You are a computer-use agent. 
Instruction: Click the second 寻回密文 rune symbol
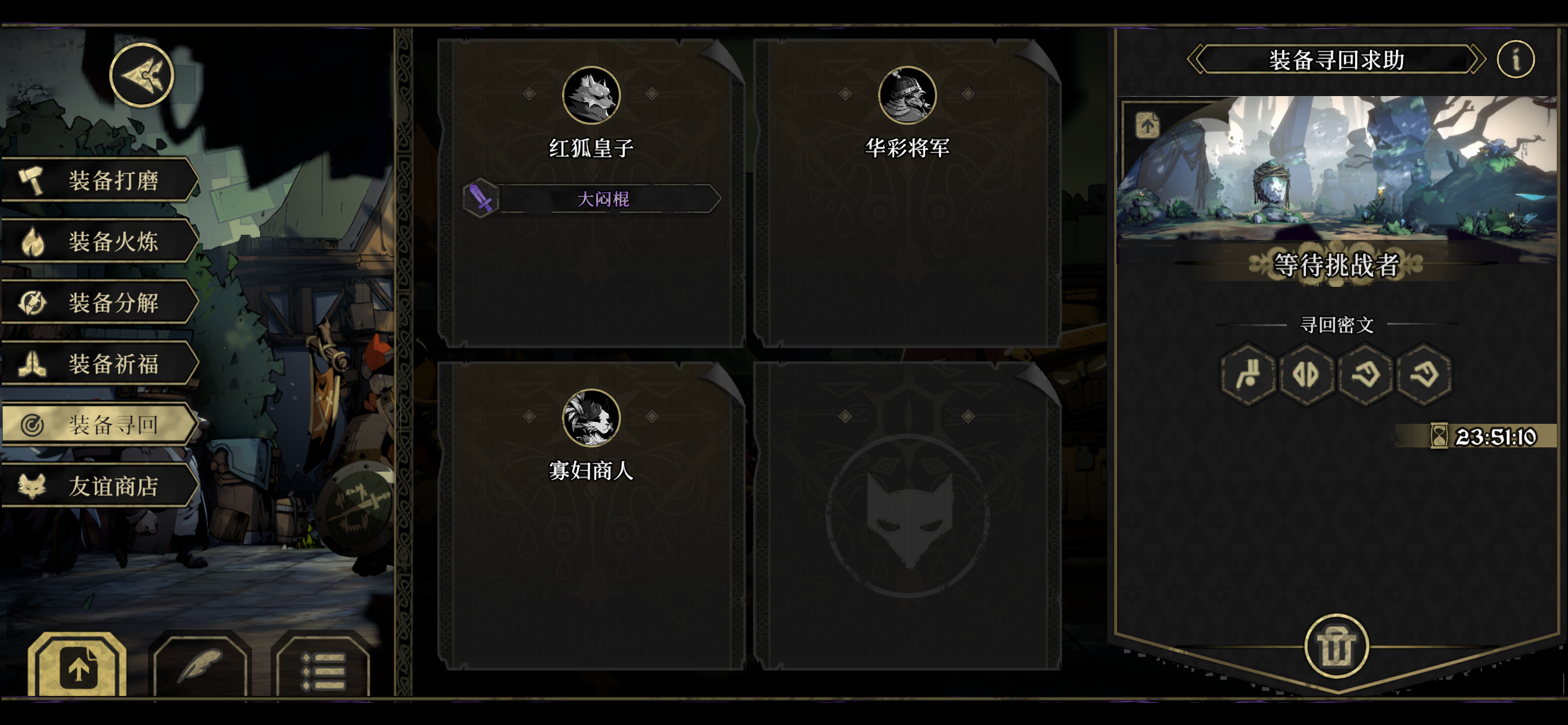click(1306, 374)
